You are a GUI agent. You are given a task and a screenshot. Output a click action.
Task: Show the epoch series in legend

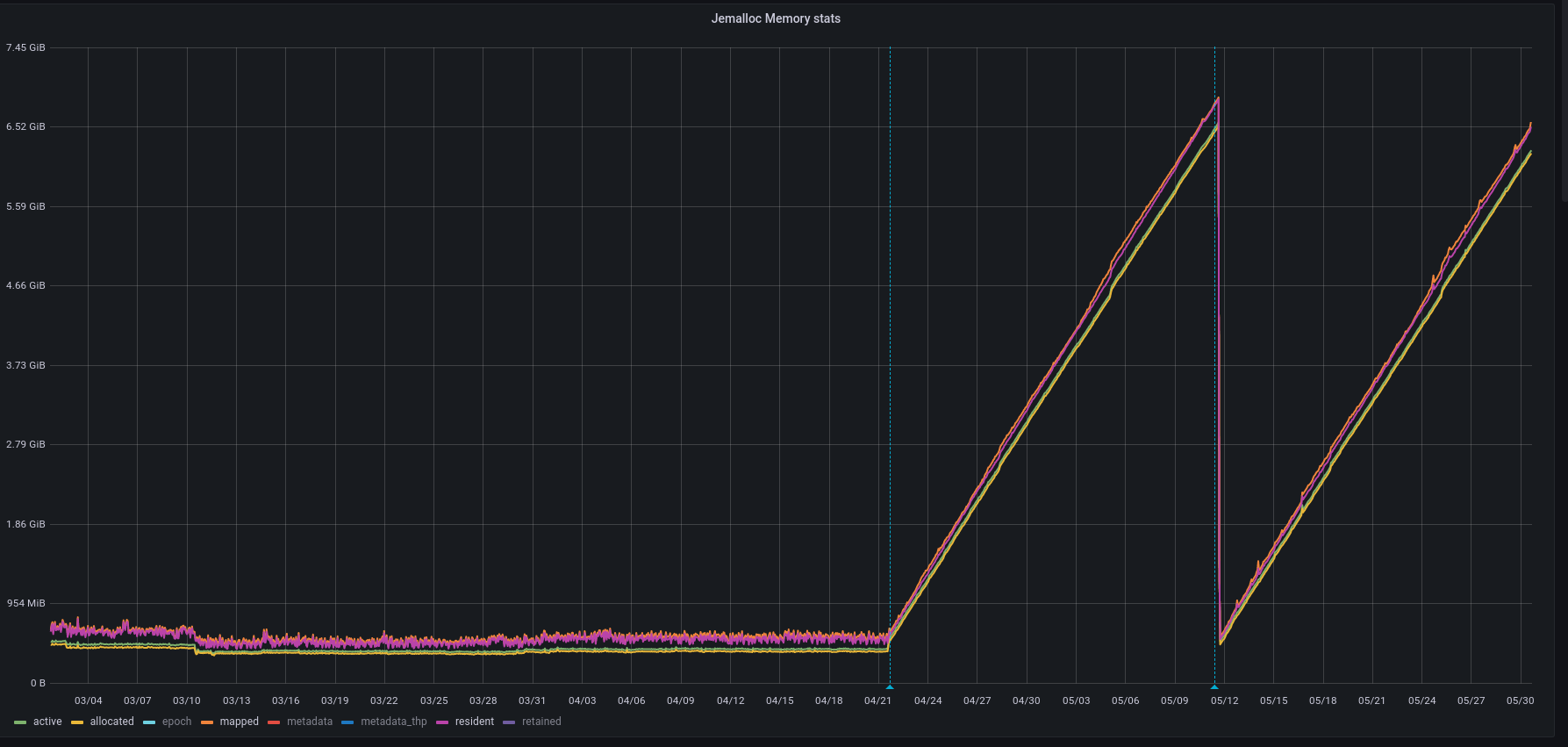pyautogui.click(x=176, y=722)
